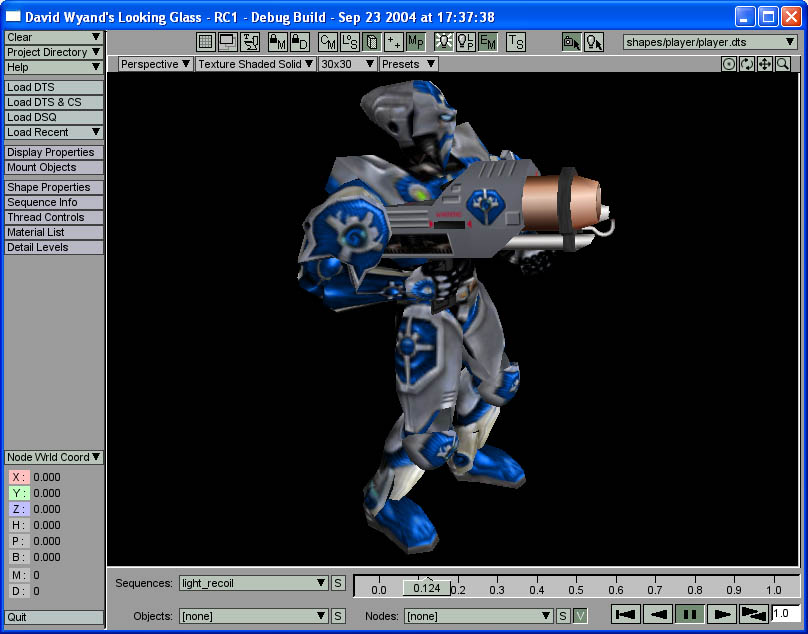Open the Node Wrld Coord dropdown
The height and width of the screenshot is (634, 808).
[x=54, y=457]
